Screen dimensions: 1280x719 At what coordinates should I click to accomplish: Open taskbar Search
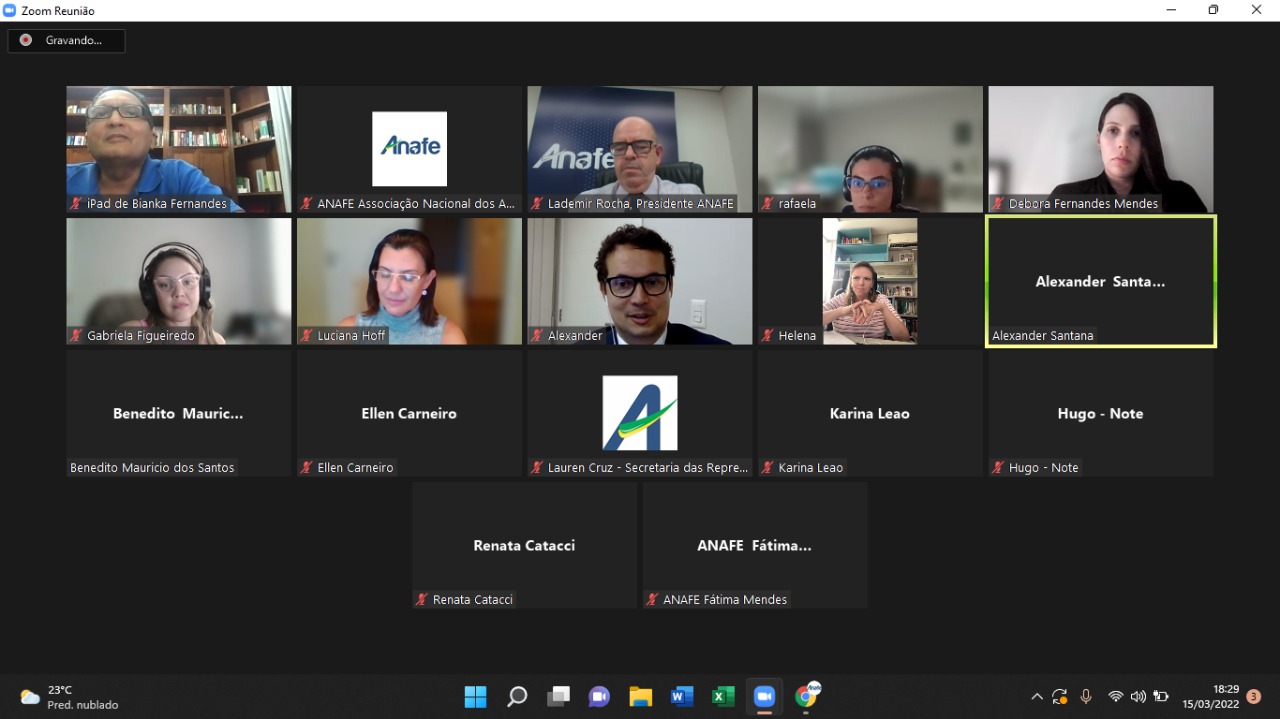click(517, 697)
